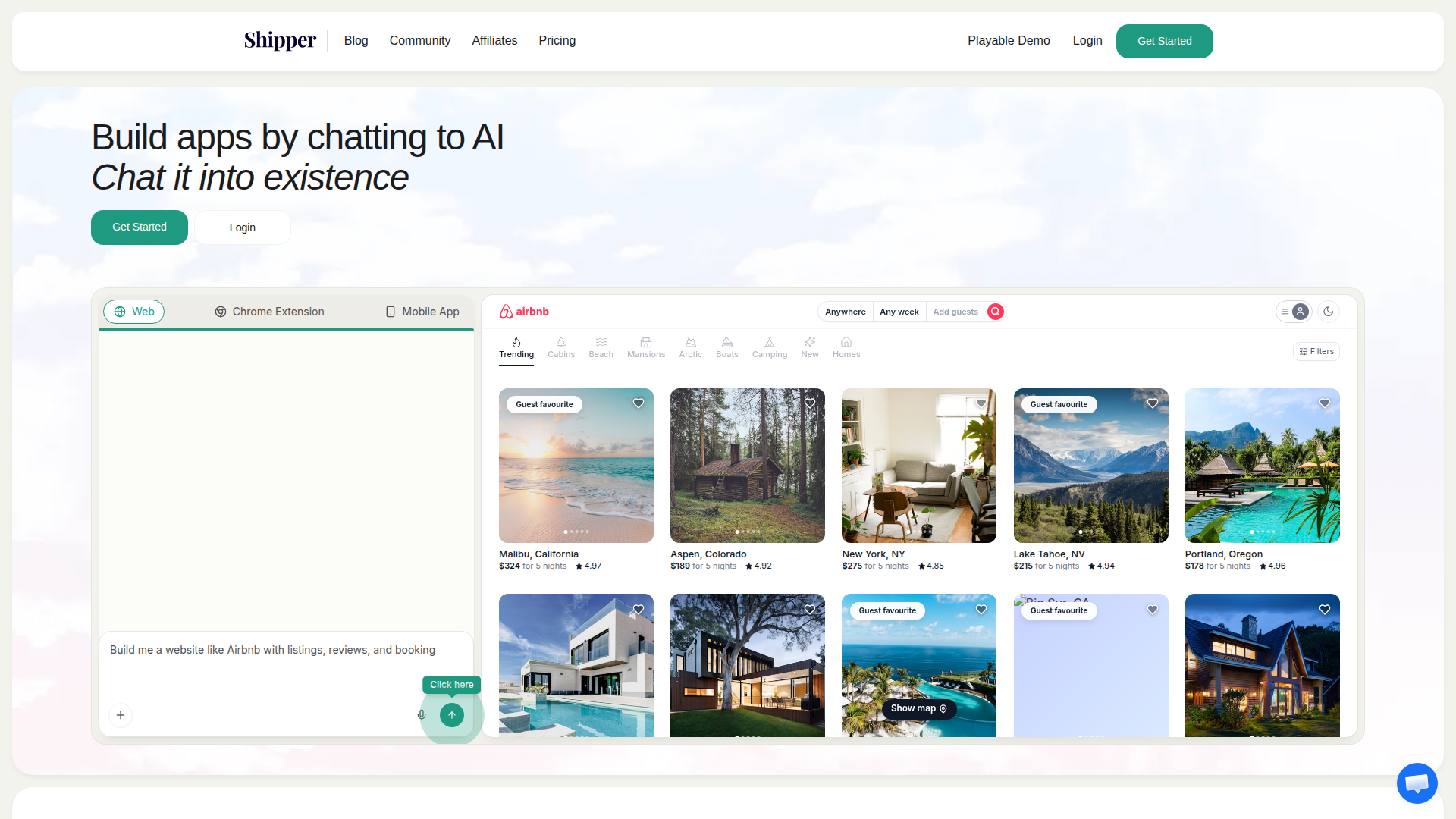Image resolution: width=1456 pixels, height=819 pixels.
Task: Click the red search magnifier icon
Action: 995,312
